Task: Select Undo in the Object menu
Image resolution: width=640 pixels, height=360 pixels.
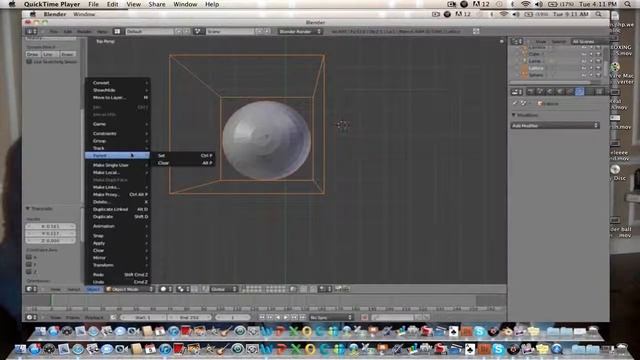Action: coord(118,282)
